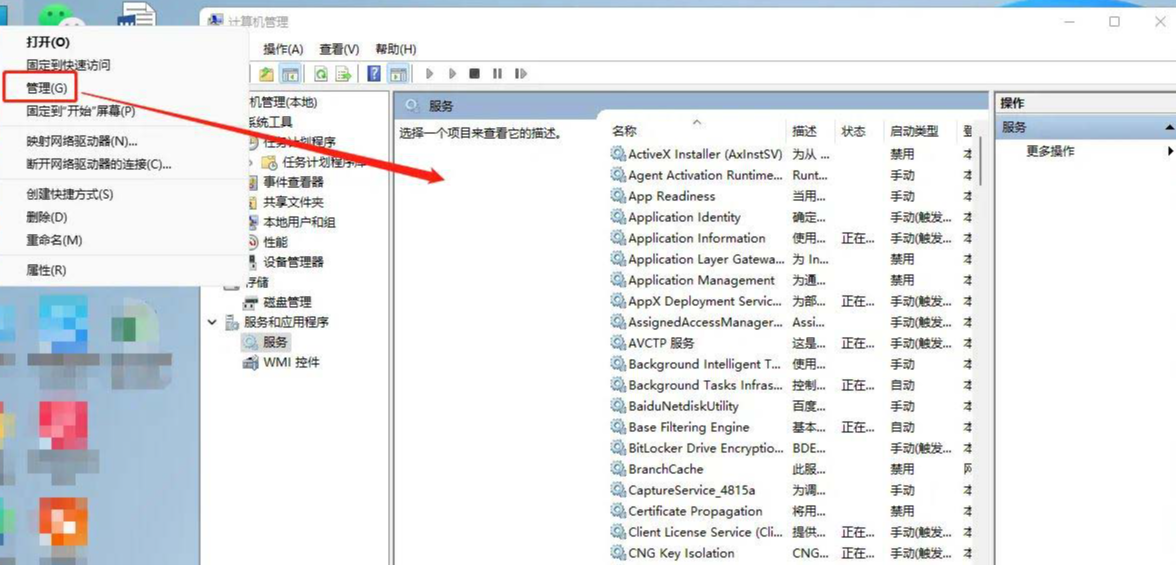Select 设备管理器 in the console tree
This screenshot has height=565, width=1176.
click(x=293, y=262)
